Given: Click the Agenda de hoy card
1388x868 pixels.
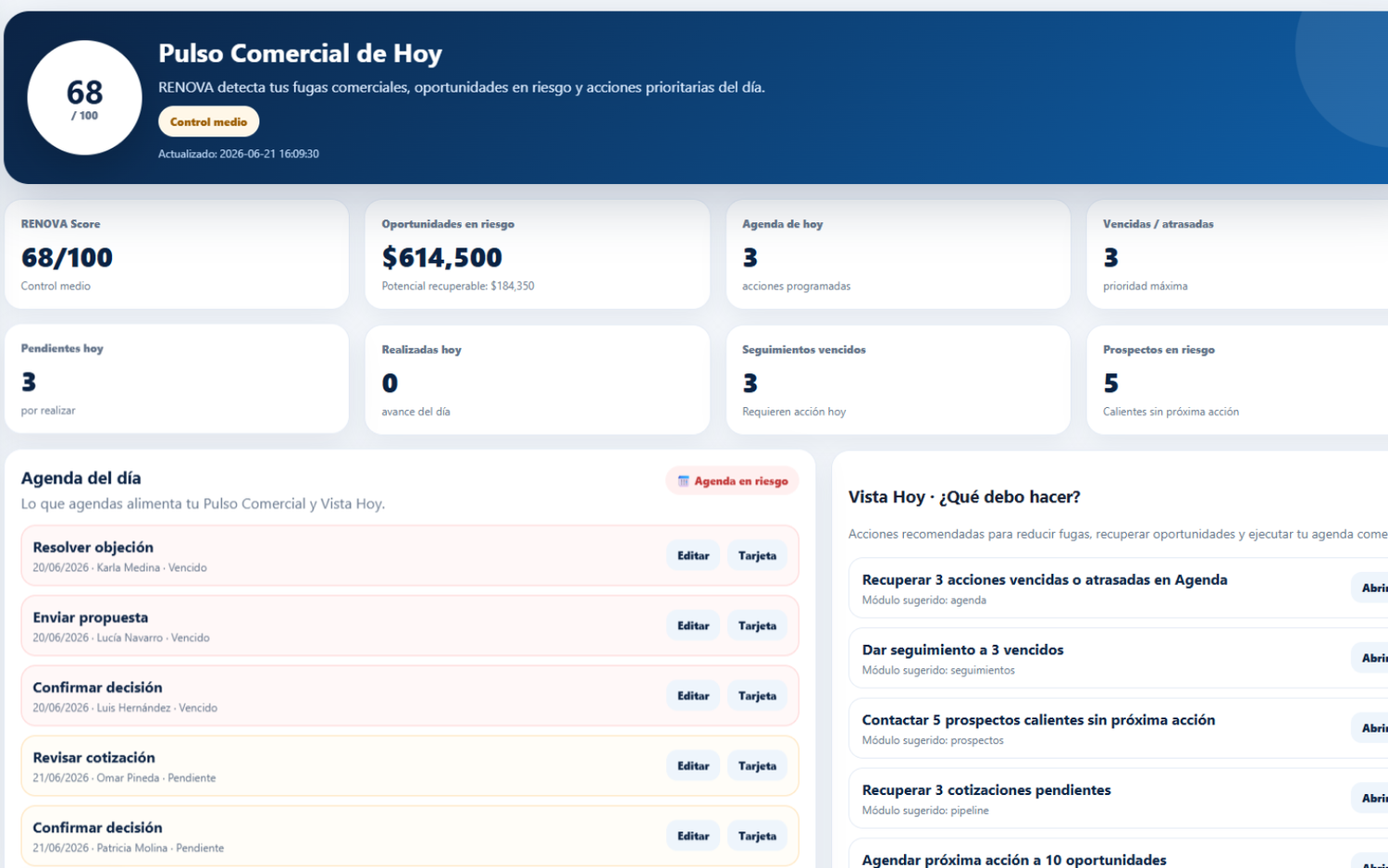Looking at the screenshot, I should point(898,254).
